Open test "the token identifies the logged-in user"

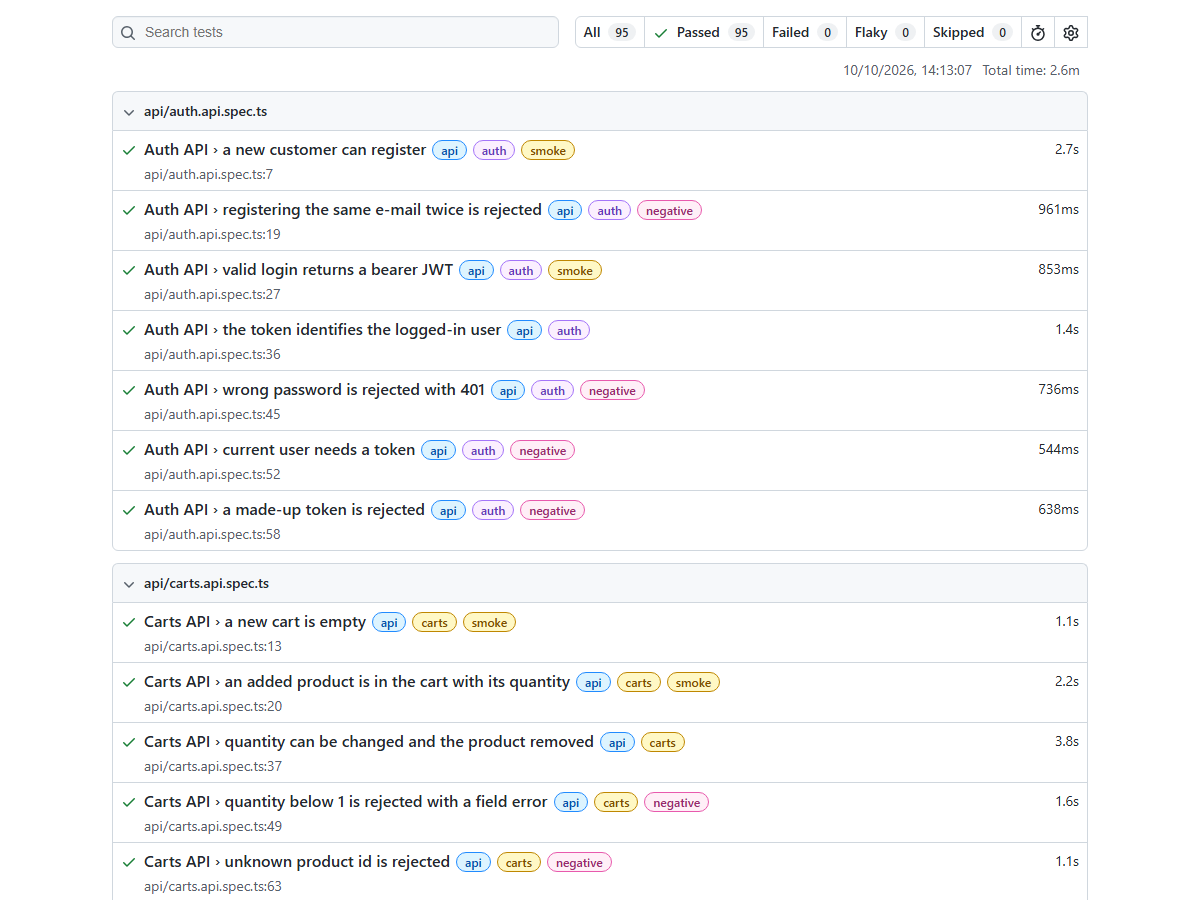coord(322,330)
